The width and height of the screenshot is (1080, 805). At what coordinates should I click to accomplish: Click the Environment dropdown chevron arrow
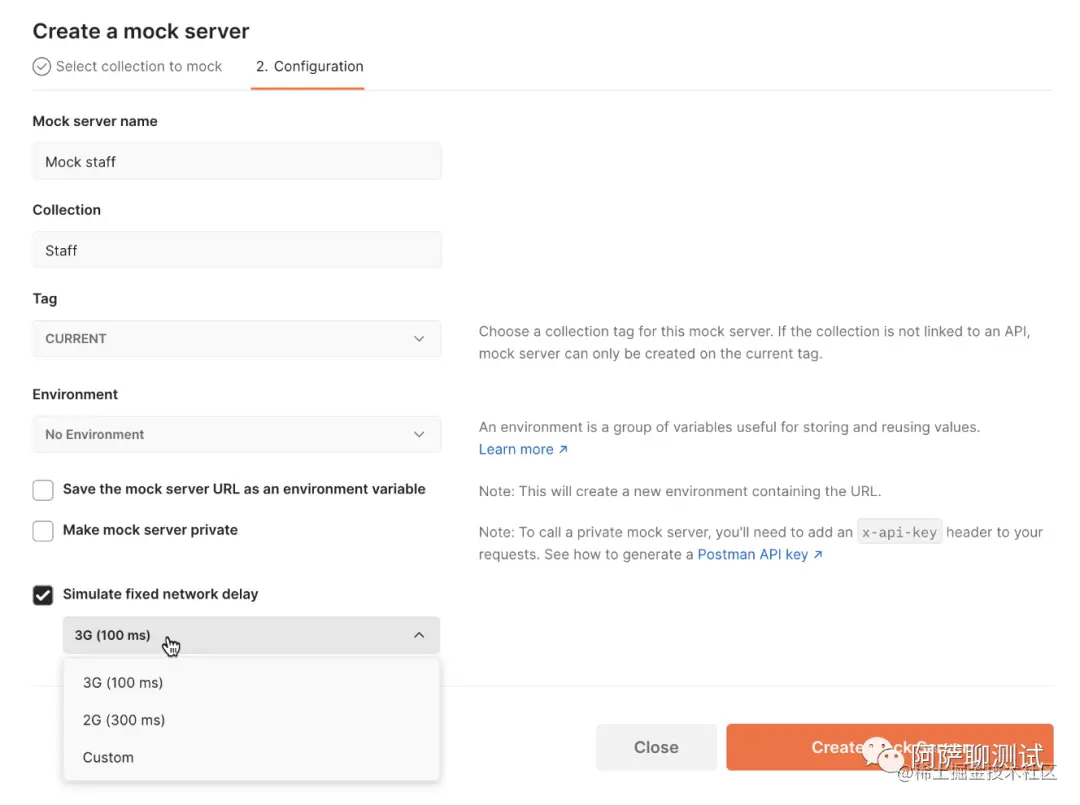(419, 435)
